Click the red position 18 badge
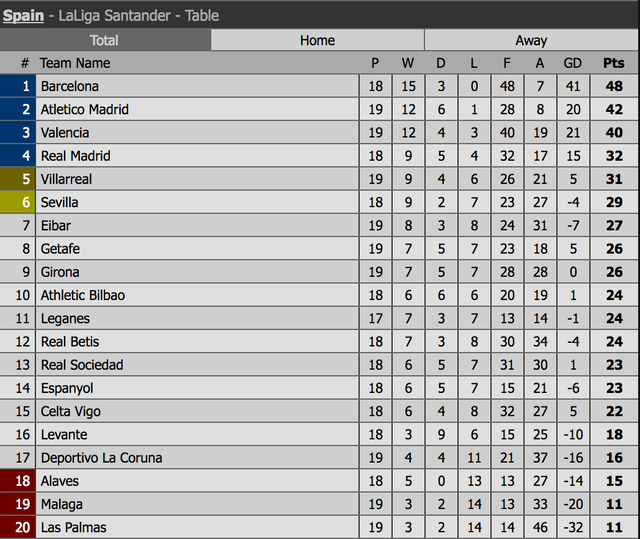Screen dimensions: 640x539 pyautogui.click(x=17, y=481)
